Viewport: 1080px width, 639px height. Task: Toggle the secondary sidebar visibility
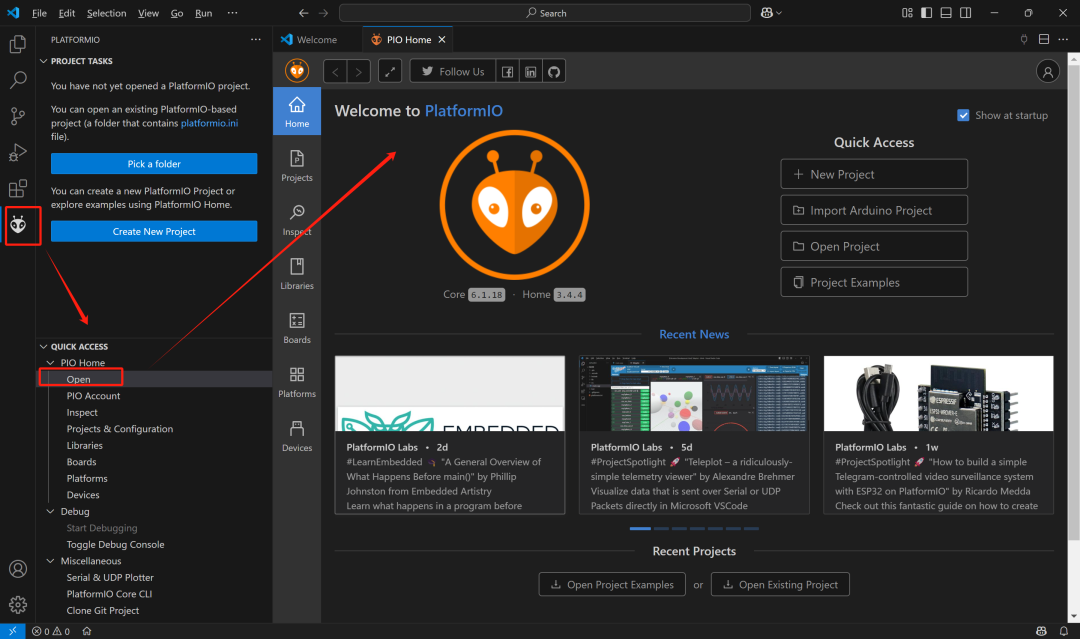tap(965, 11)
